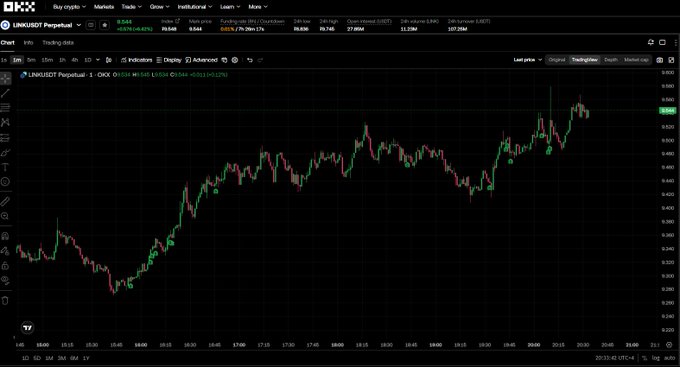The width and height of the screenshot is (680, 367).
Task: Open the Advanced options
Action: coord(201,60)
